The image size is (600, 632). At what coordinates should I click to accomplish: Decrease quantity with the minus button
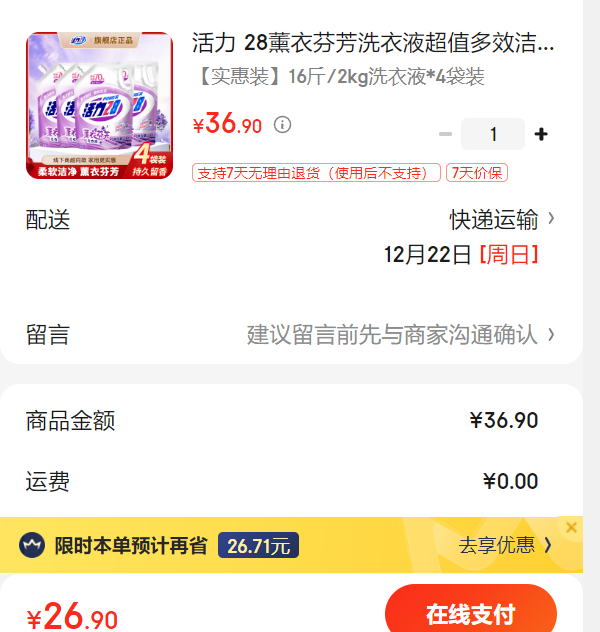[x=445, y=134]
